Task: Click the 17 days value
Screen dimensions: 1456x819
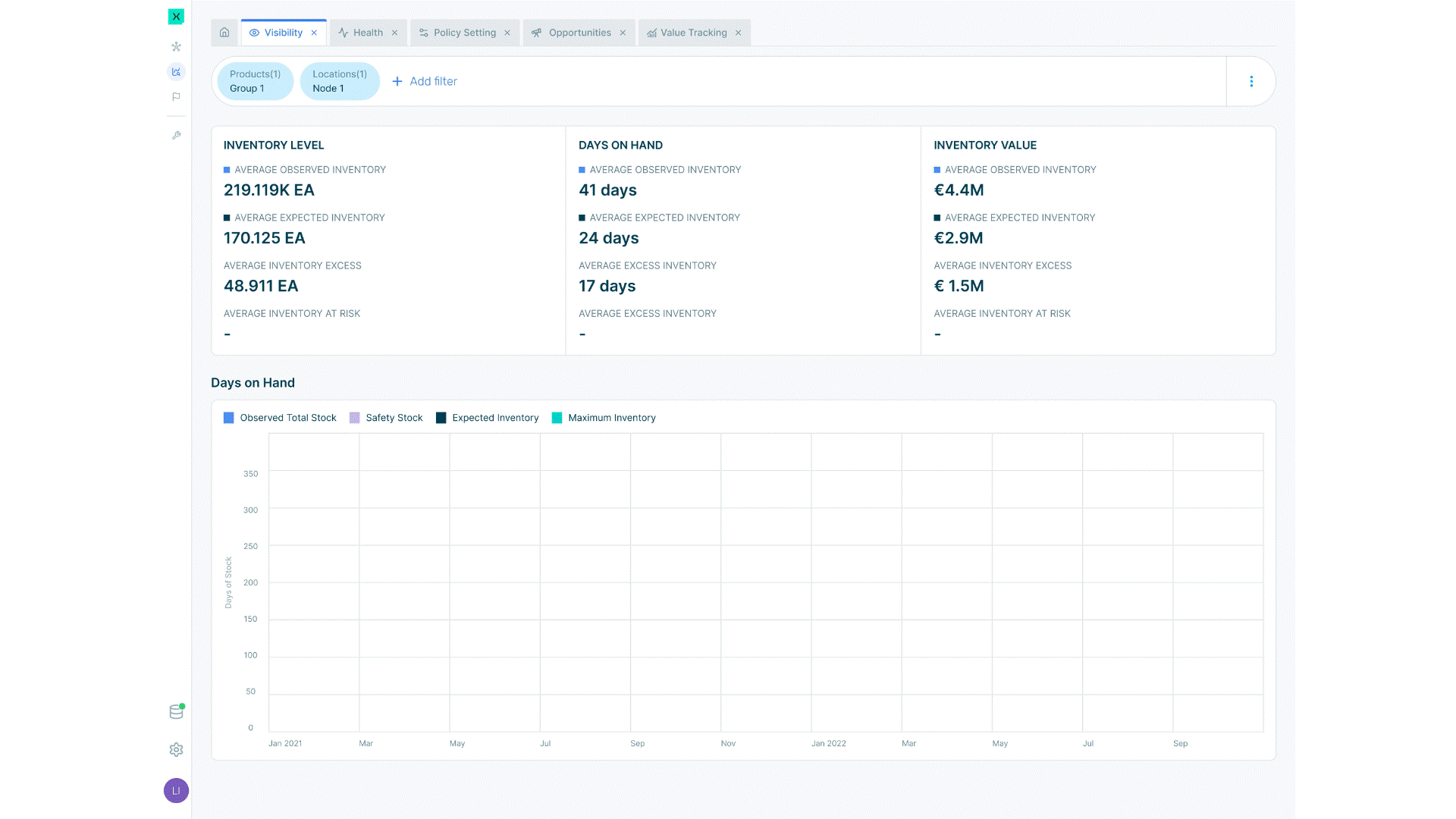Action: click(x=607, y=286)
